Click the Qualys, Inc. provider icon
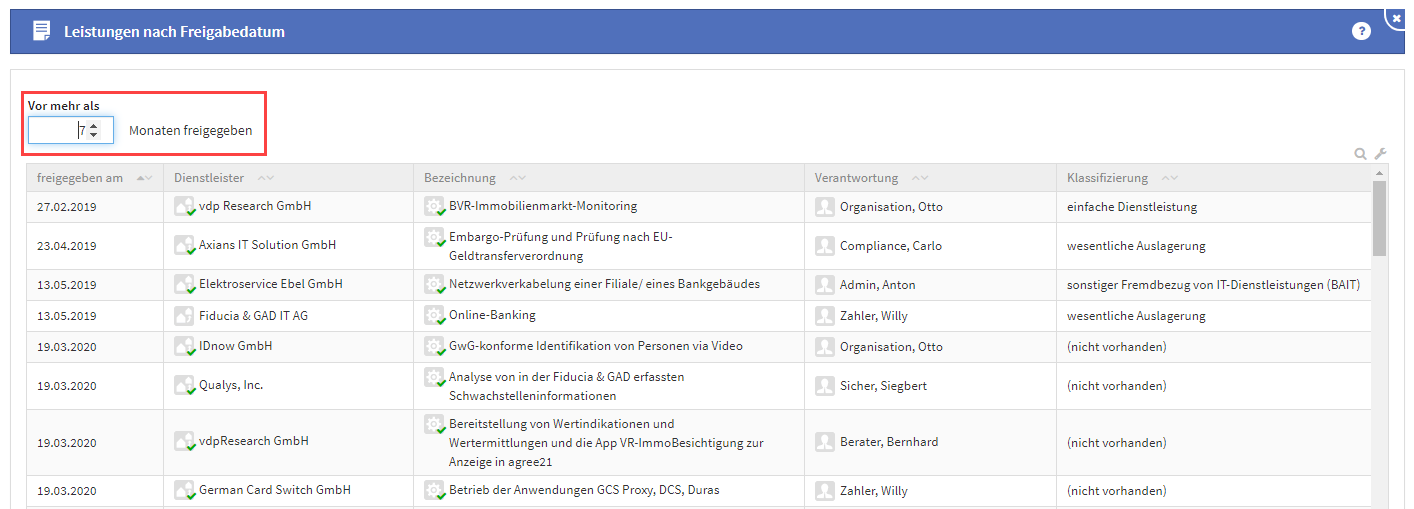Screen dimensions: 1414x509 [x=184, y=386]
